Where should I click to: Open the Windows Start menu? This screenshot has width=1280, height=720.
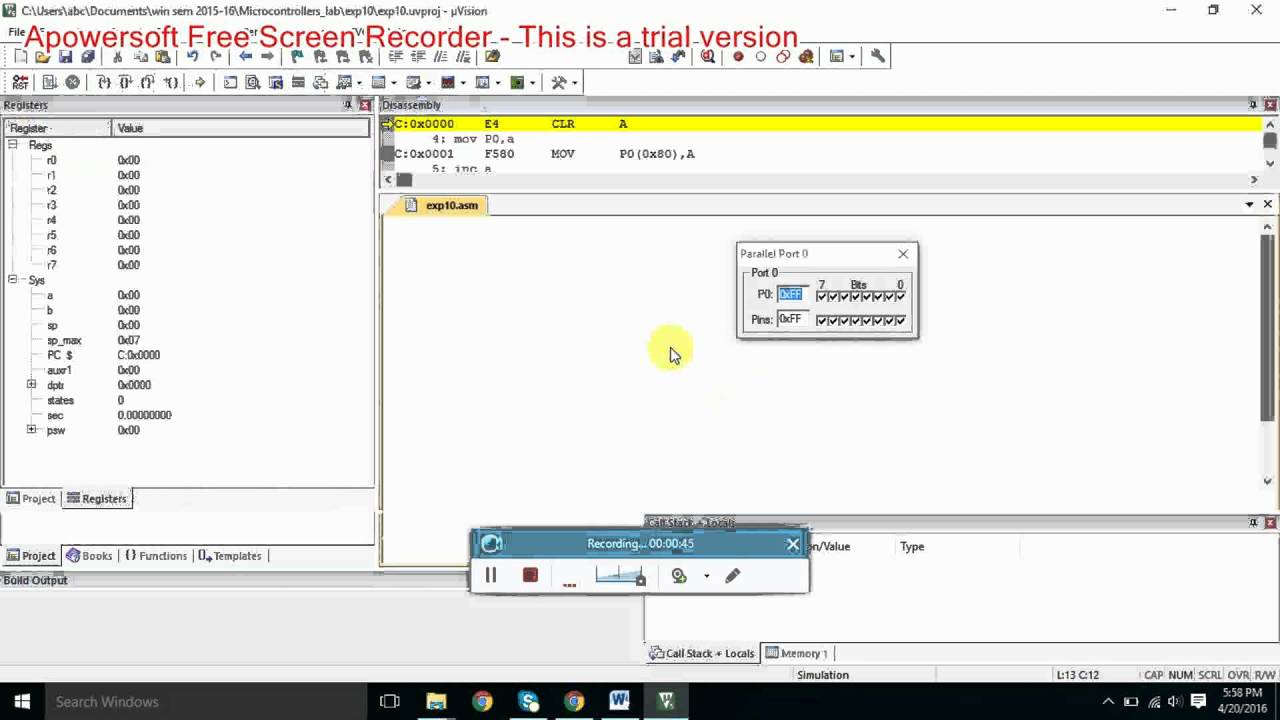[x=22, y=701]
